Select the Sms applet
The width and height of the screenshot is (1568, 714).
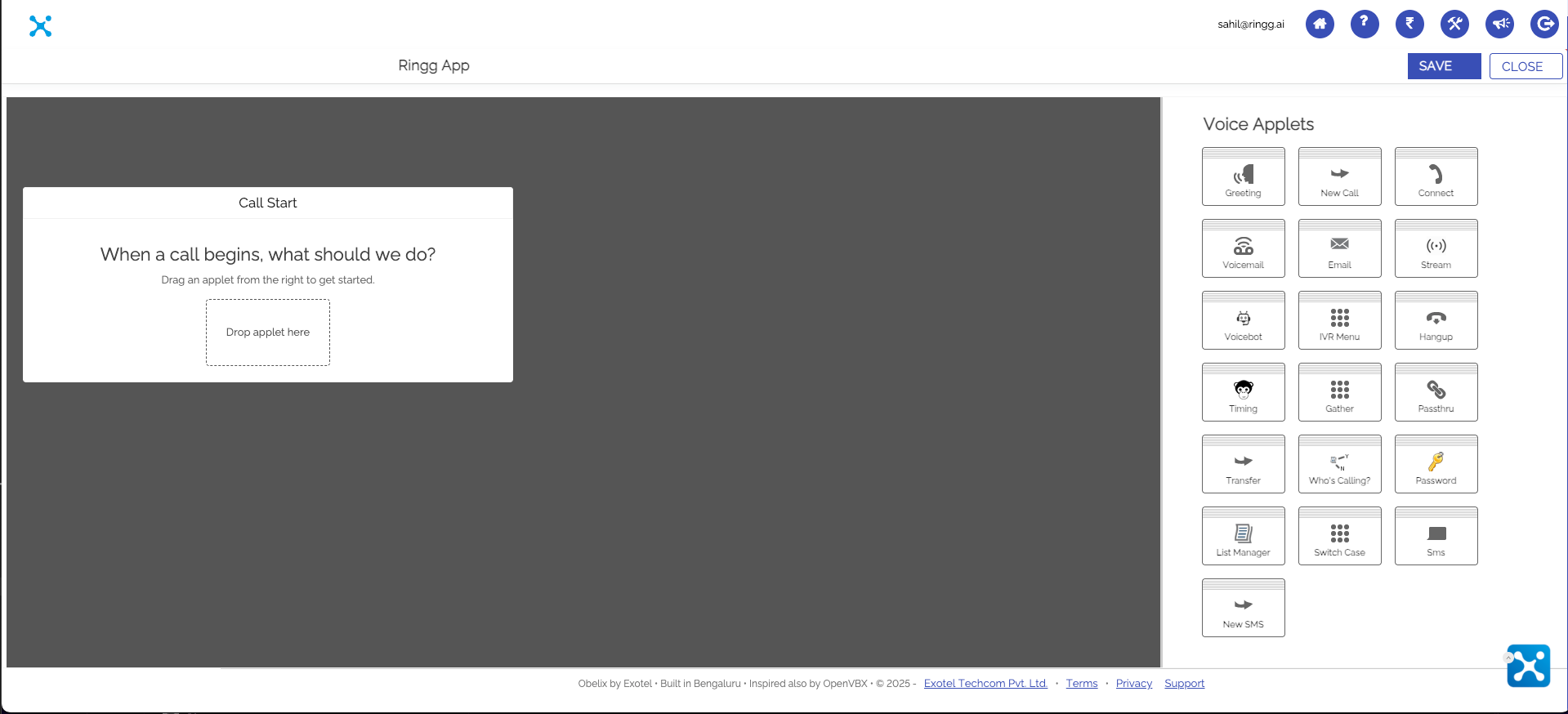click(x=1436, y=536)
